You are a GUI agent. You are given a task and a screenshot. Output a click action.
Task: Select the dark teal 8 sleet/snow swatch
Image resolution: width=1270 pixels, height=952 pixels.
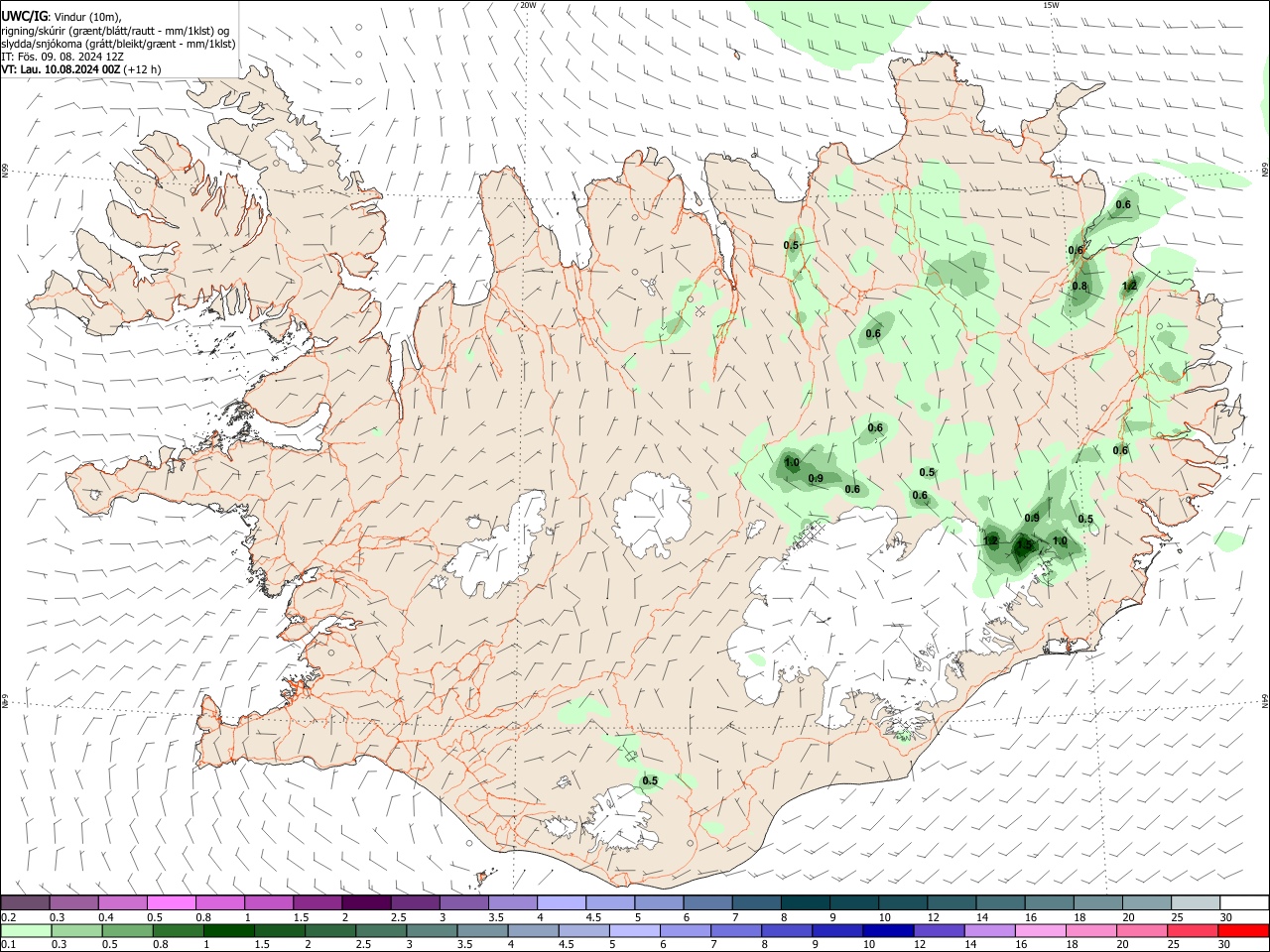806,902
